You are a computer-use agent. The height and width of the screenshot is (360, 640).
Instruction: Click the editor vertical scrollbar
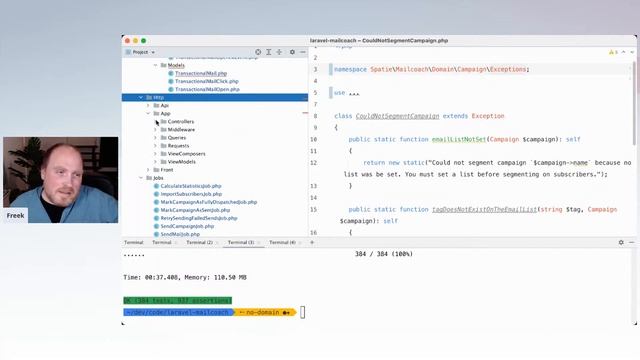(634, 103)
